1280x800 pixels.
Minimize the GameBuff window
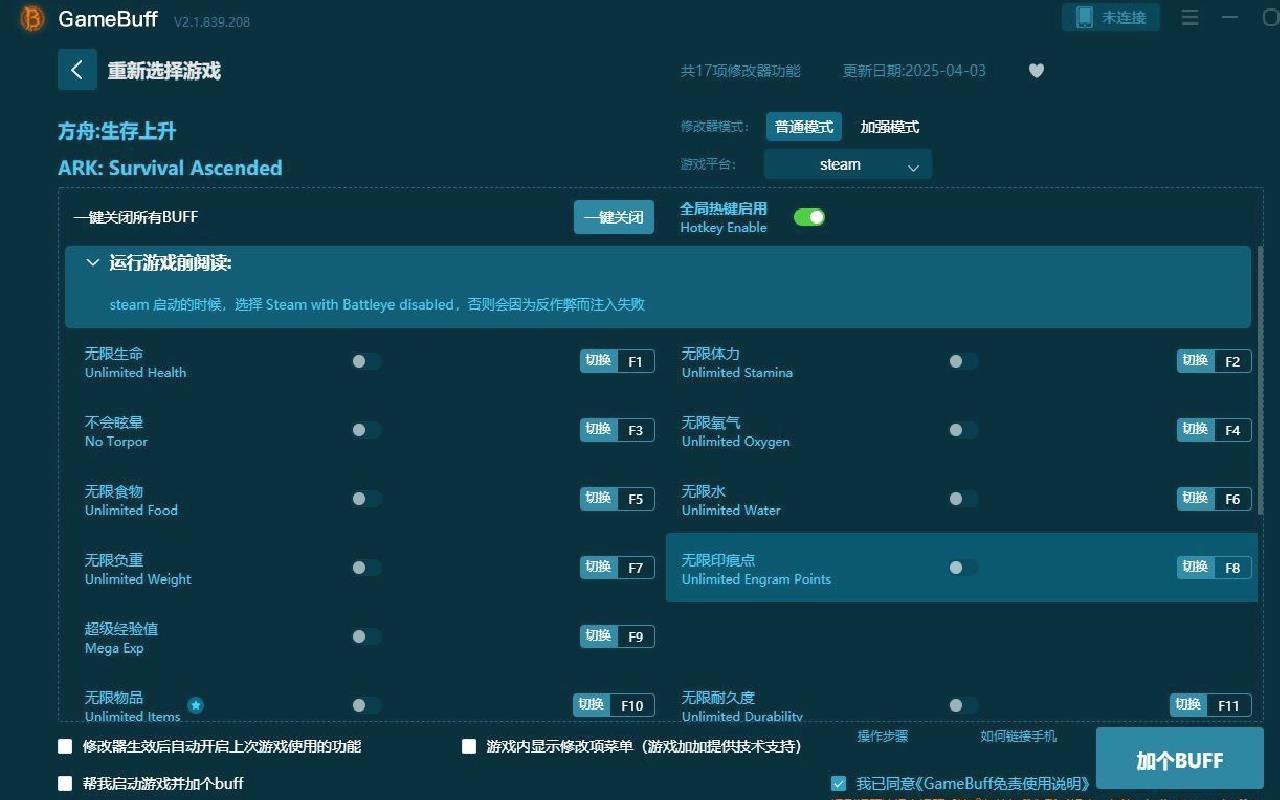pos(1230,17)
